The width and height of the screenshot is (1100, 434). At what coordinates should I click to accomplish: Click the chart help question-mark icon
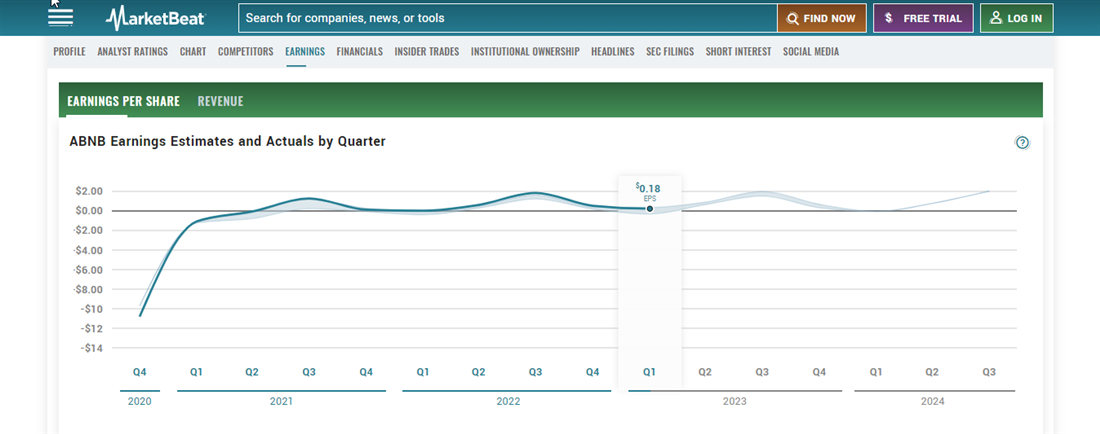pyautogui.click(x=1022, y=143)
